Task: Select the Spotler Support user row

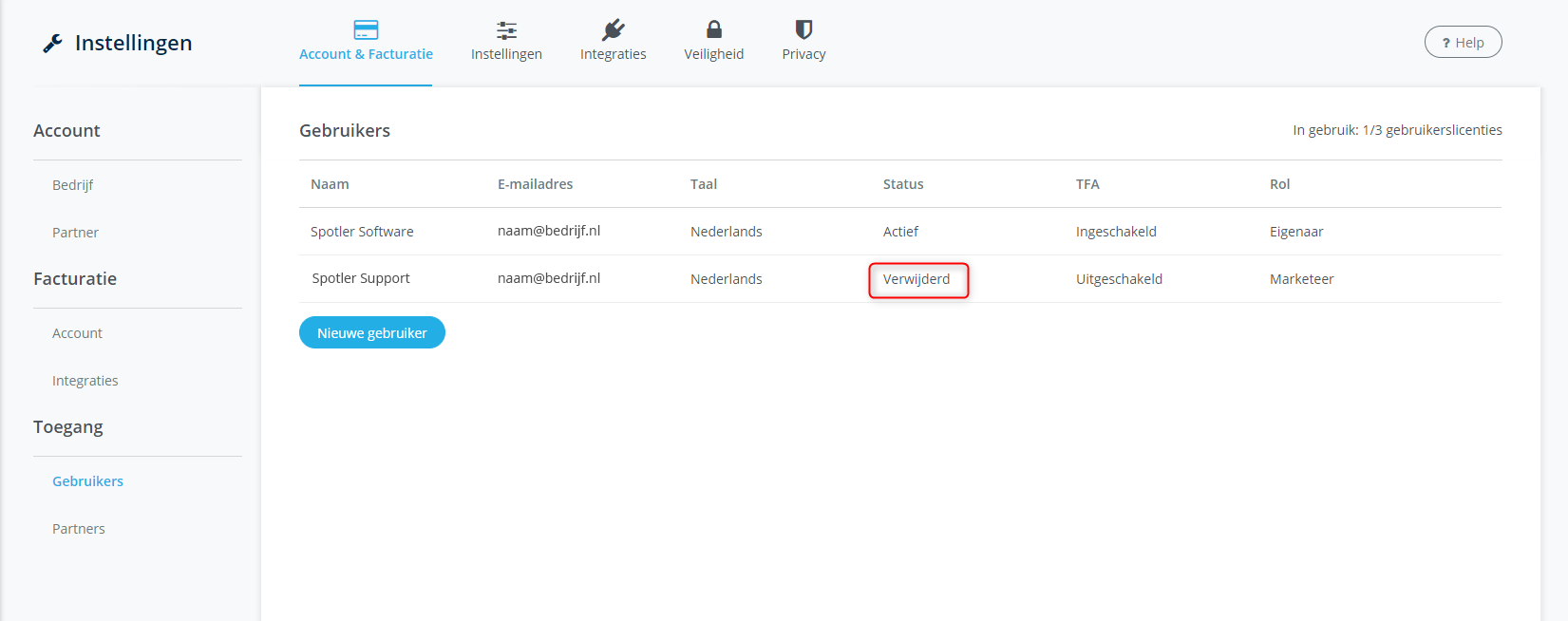Action: click(361, 279)
